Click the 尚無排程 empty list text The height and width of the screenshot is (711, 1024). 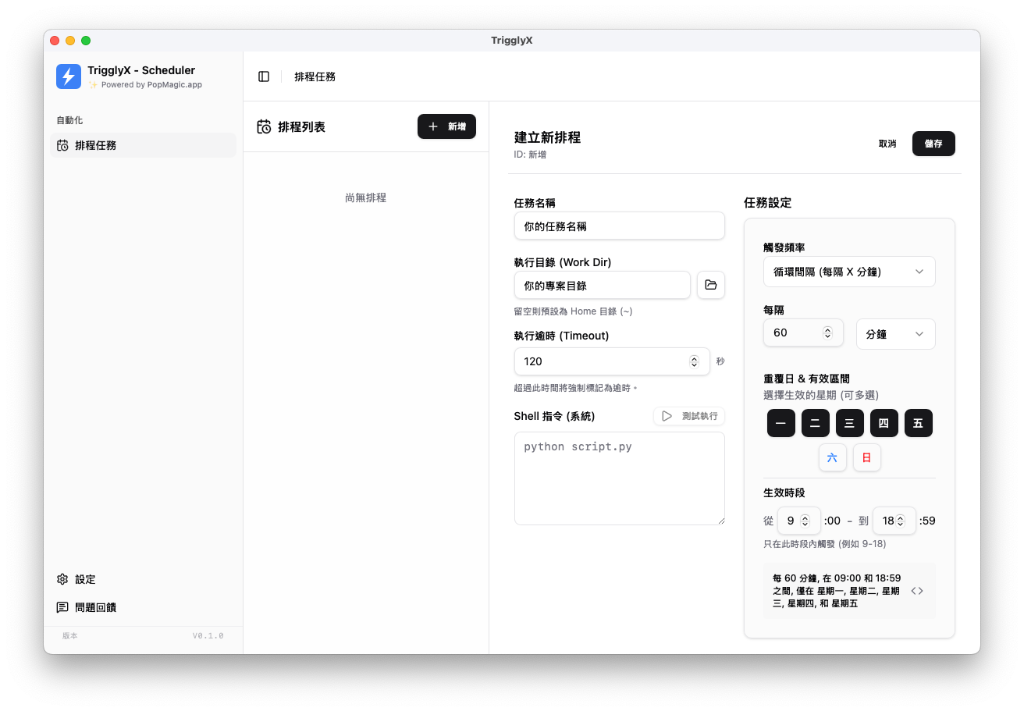366,197
